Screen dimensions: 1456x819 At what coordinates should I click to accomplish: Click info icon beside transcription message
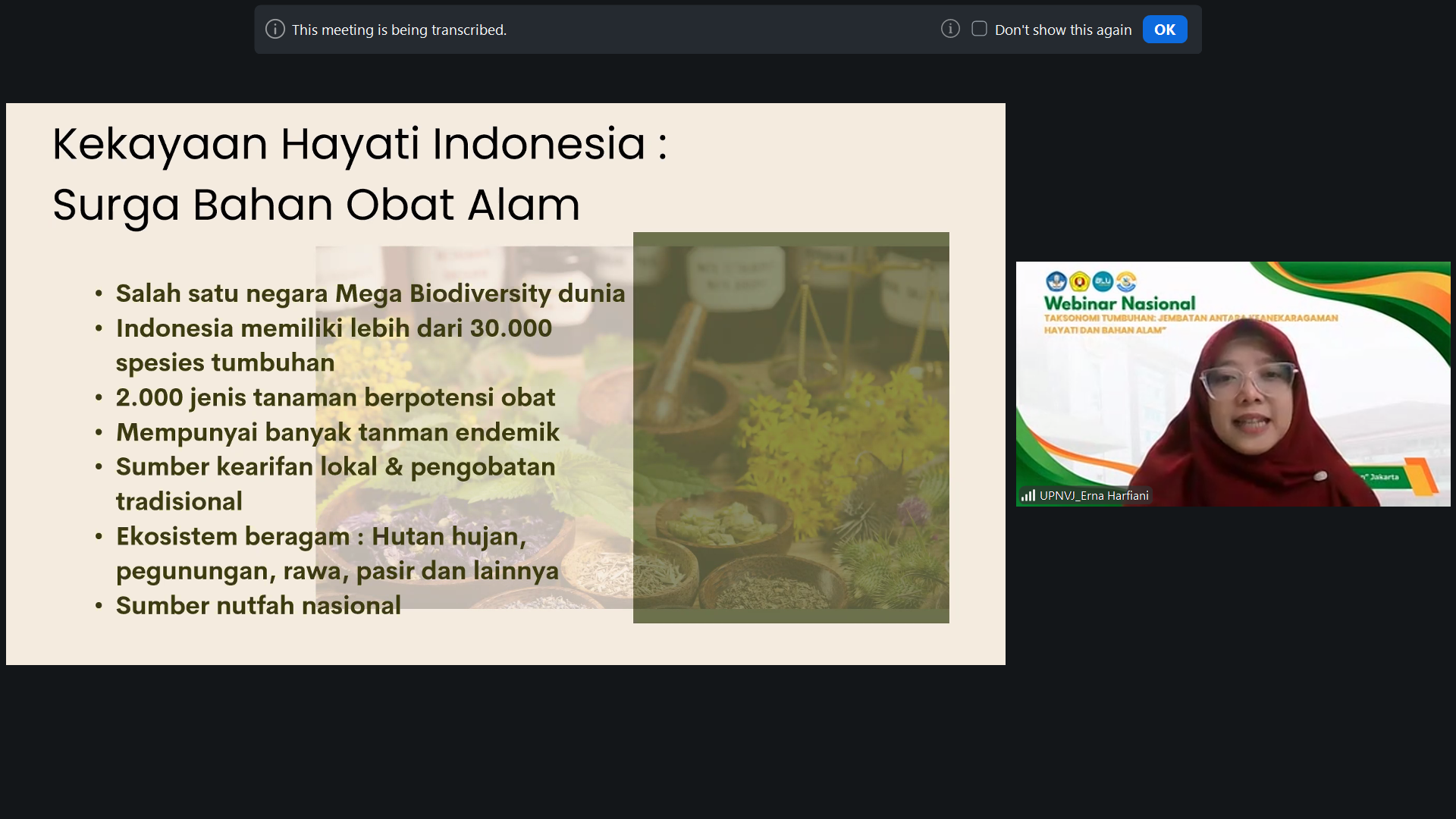(275, 30)
